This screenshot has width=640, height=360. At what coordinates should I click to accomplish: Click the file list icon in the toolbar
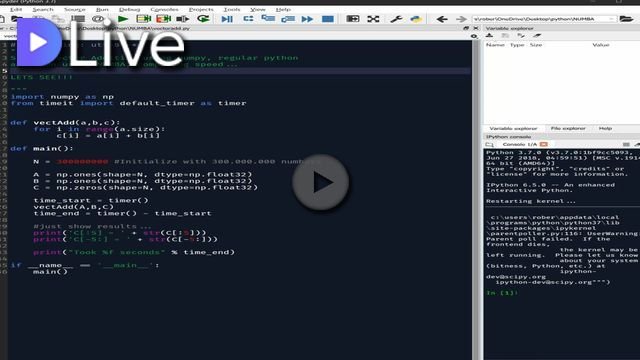pos(78,19)
